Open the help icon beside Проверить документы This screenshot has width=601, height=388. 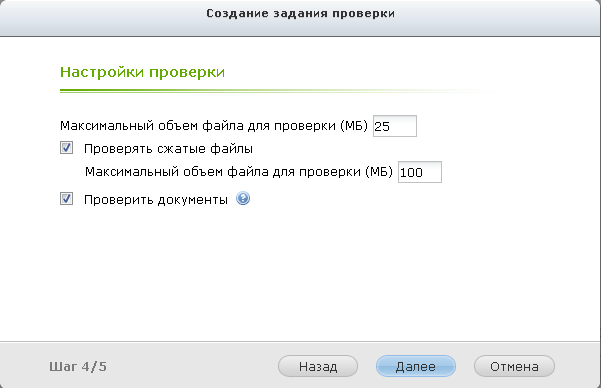243,199
